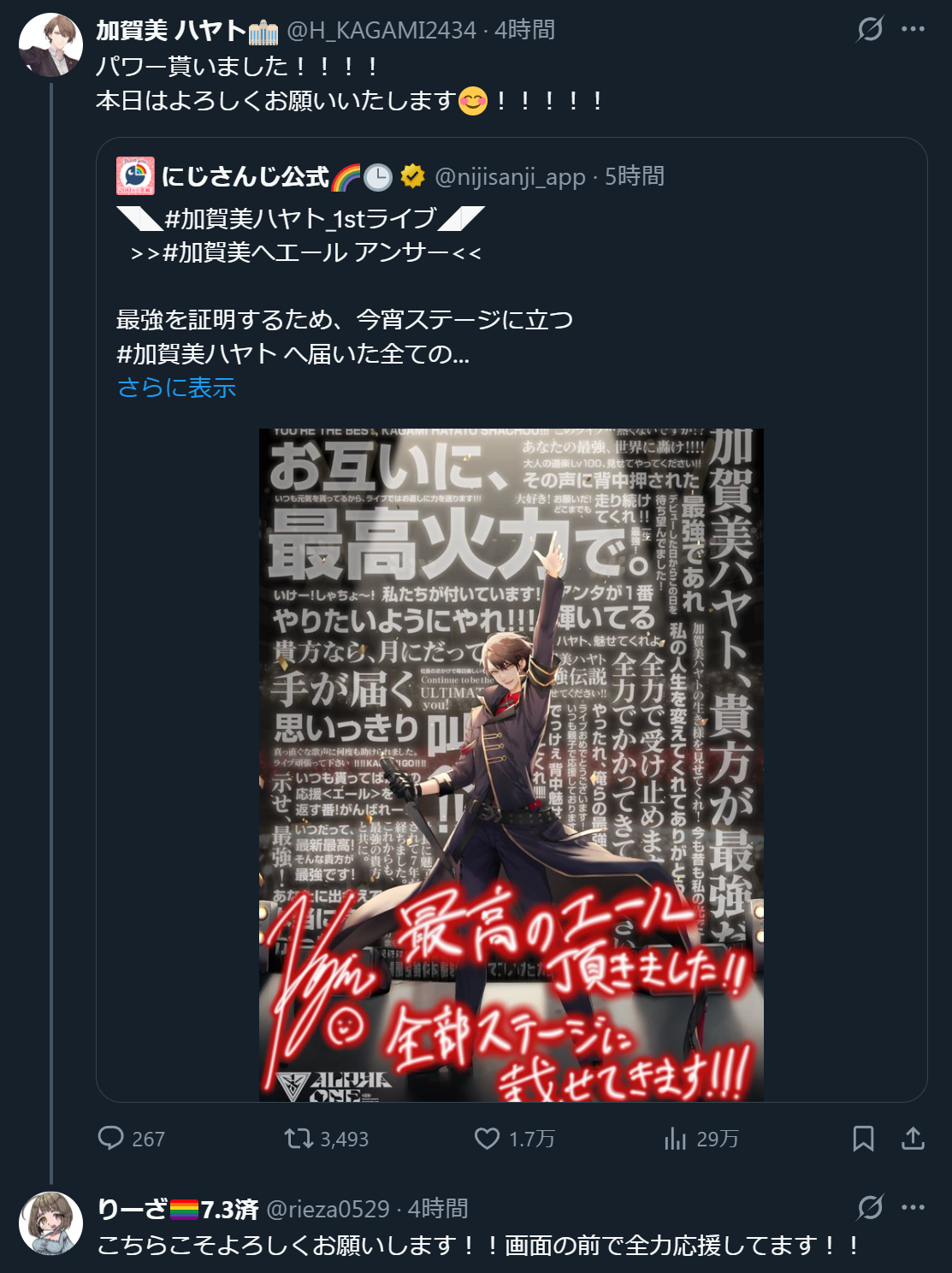Repost the tweet with 3,493 reposts

click(x=326, y=1139)
